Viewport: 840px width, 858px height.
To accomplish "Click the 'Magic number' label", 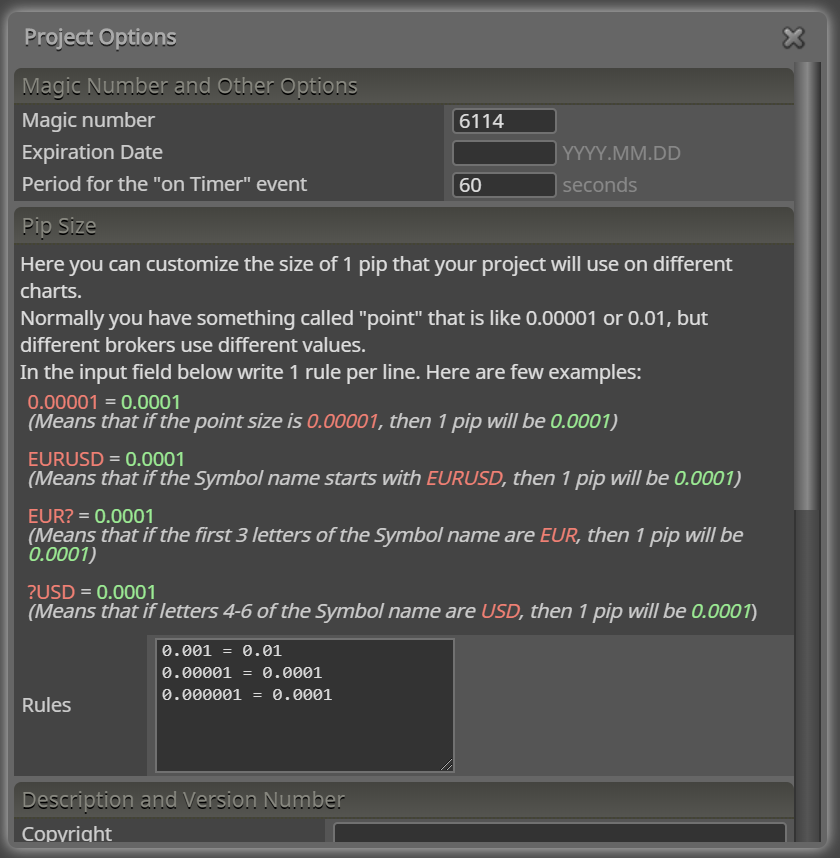I will 88,120.
